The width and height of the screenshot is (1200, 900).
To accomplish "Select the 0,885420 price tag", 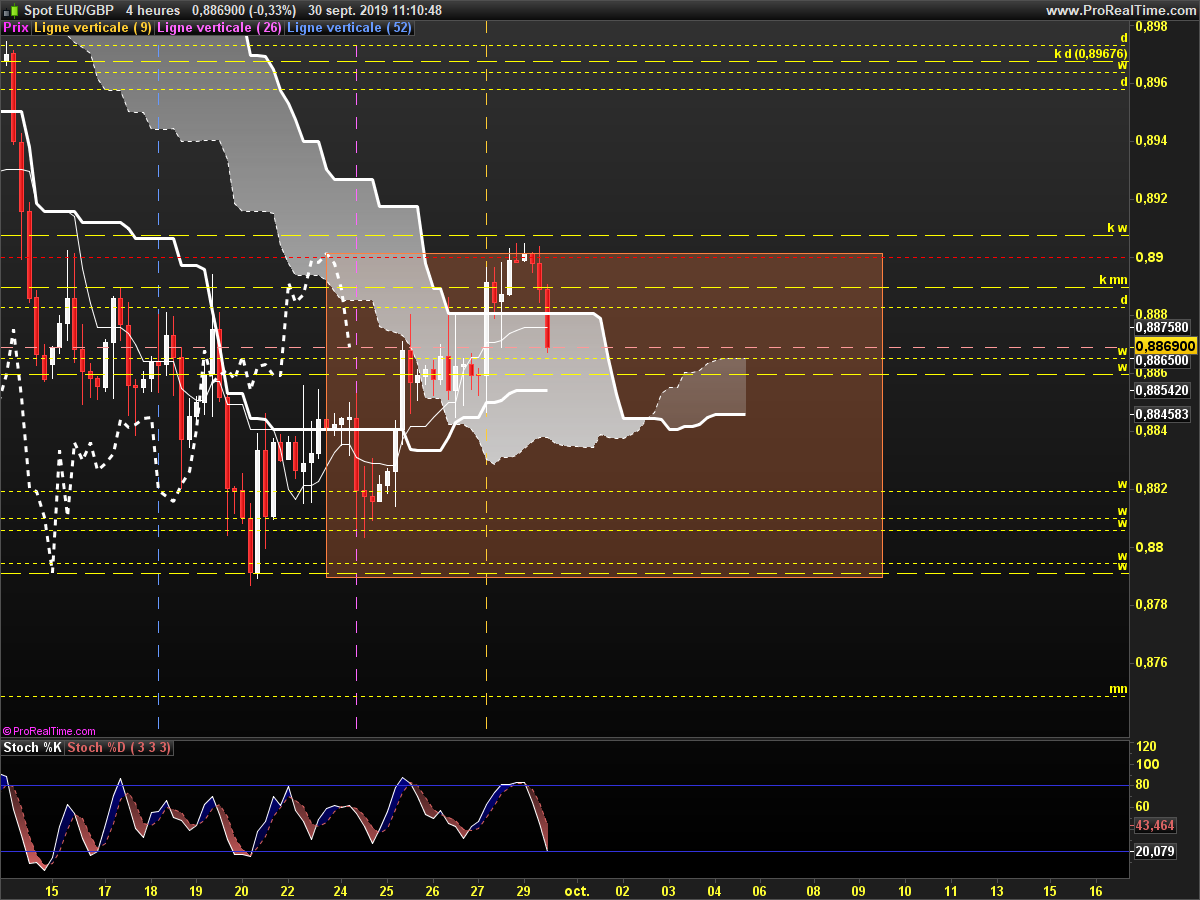I will coord(1161,390).
